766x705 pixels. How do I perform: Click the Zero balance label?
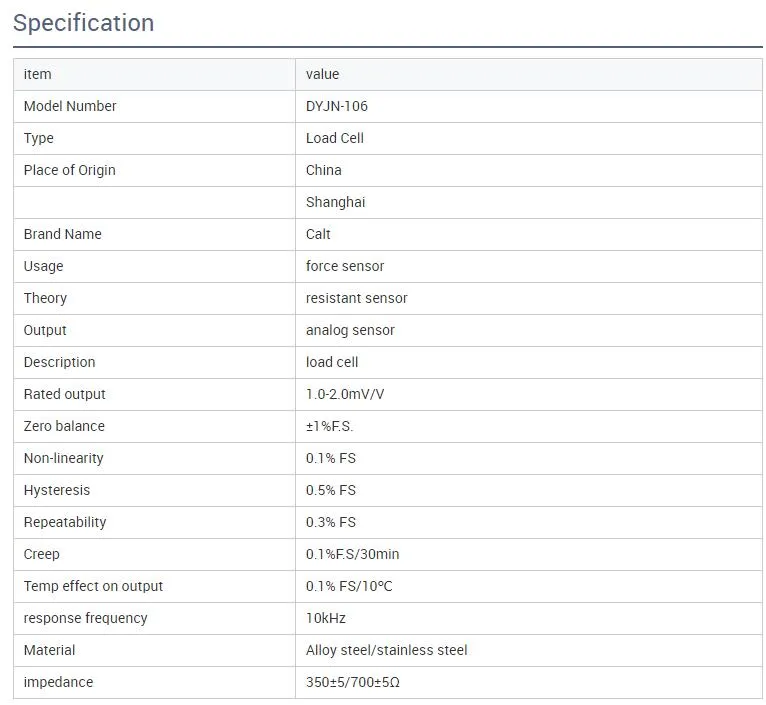pos(64,426)
